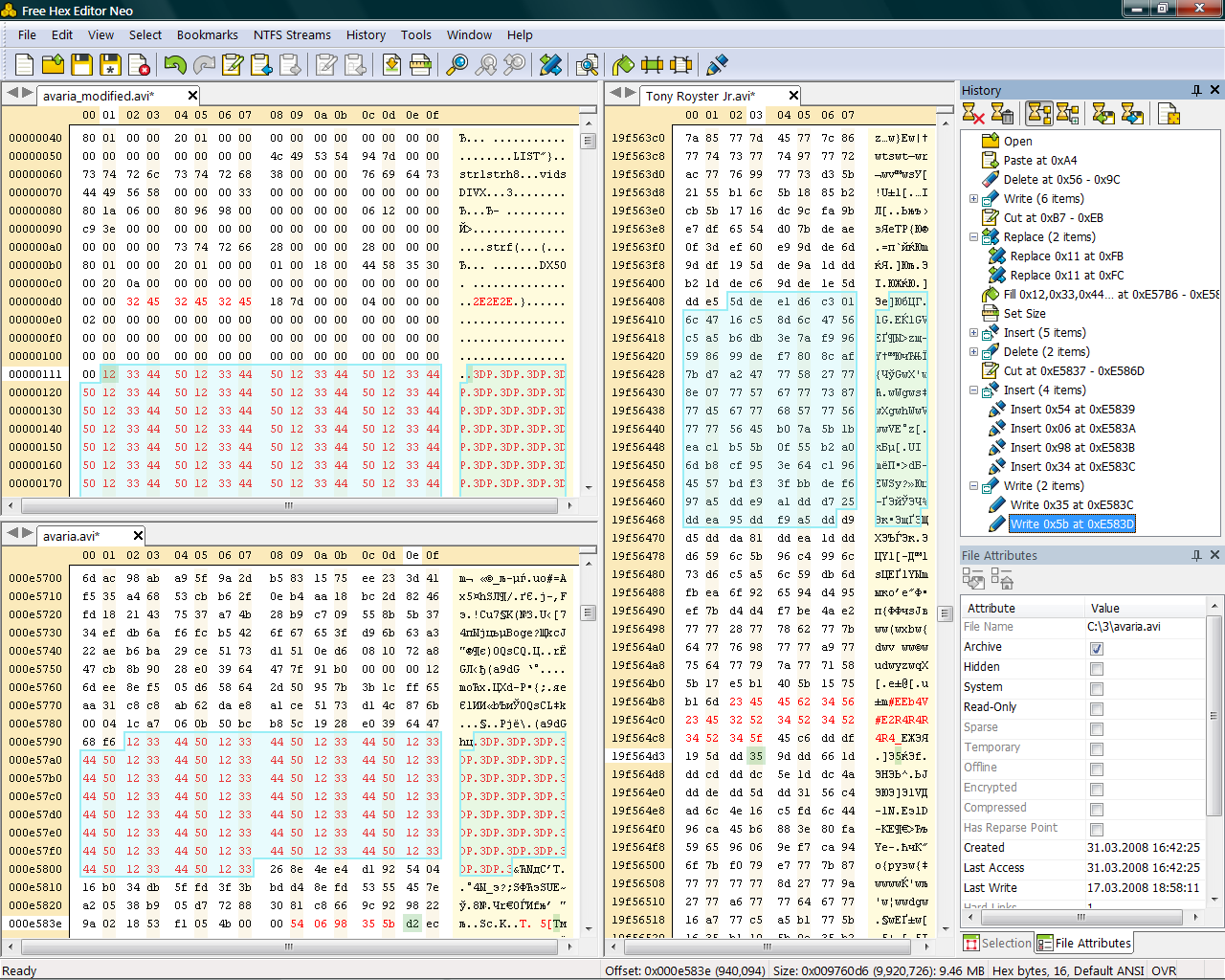Select Cut at 0xE5837 - 0xE586D history entry
Viewport: 1225px width, 980px height.
pyautogui.click(x=1074, y=371)
